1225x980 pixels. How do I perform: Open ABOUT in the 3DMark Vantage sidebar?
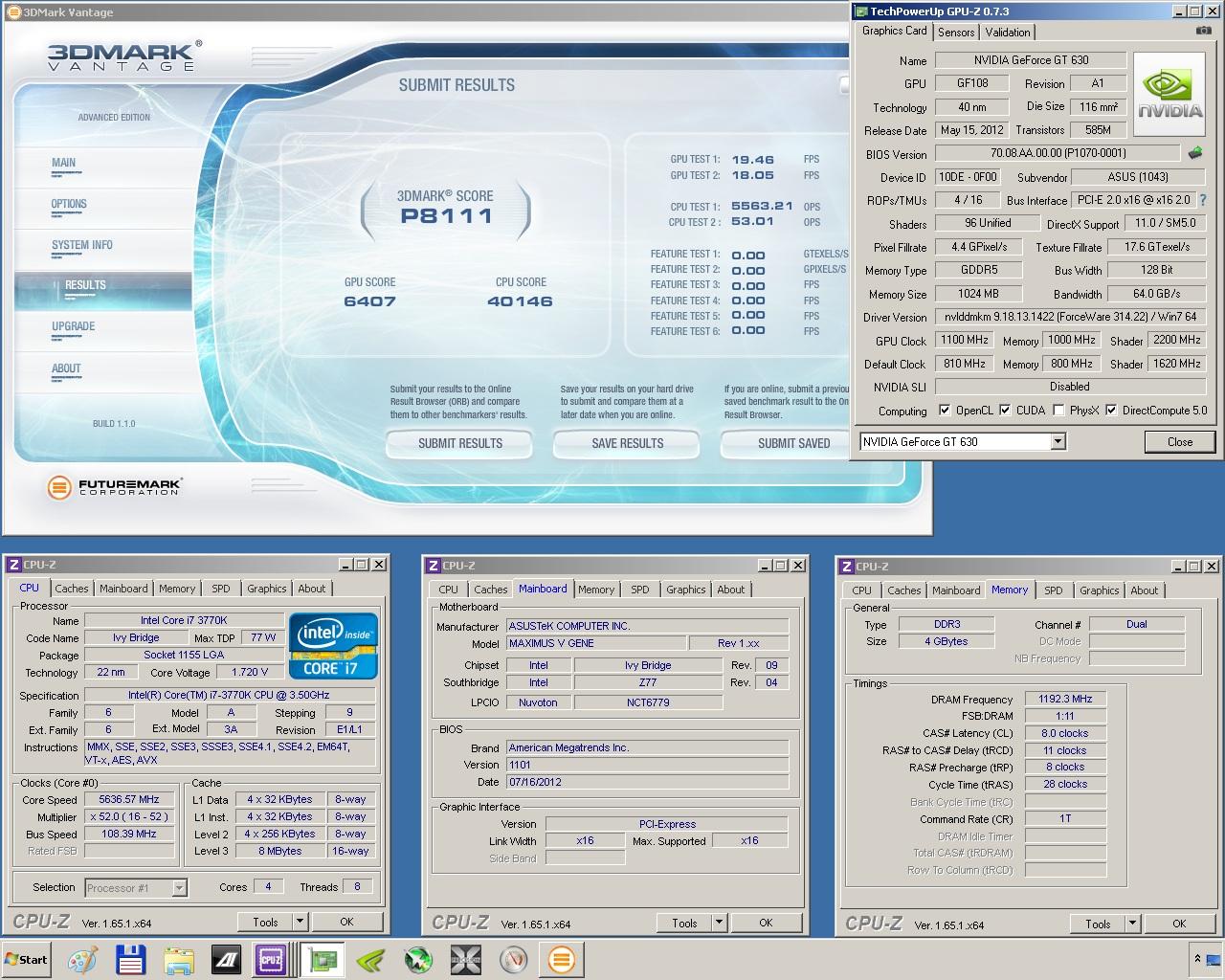pos(66,368)
